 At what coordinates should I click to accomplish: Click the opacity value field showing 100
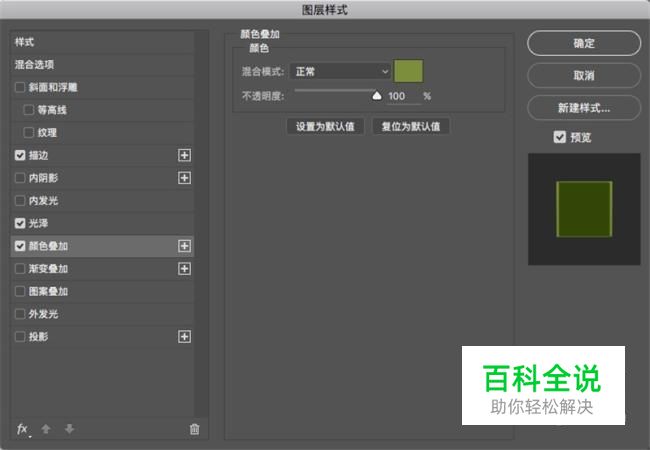pyautogui.click(x=403, y=97)
